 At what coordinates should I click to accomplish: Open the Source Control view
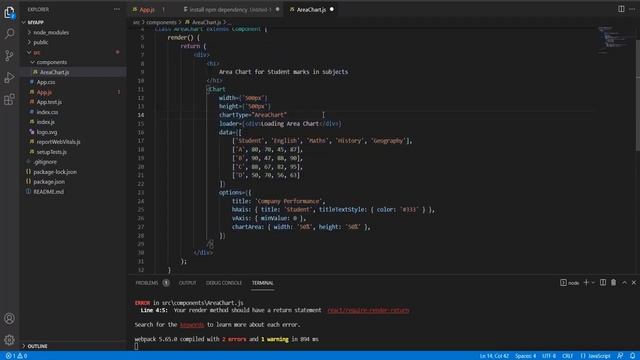[x=9, y=56]
